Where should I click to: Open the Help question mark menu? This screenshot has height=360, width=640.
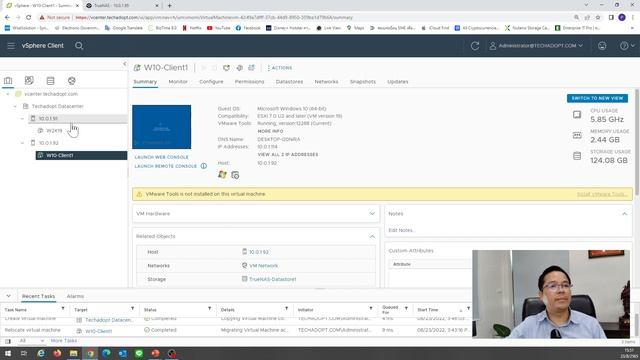pyautogui.click(x=627, y=46)
